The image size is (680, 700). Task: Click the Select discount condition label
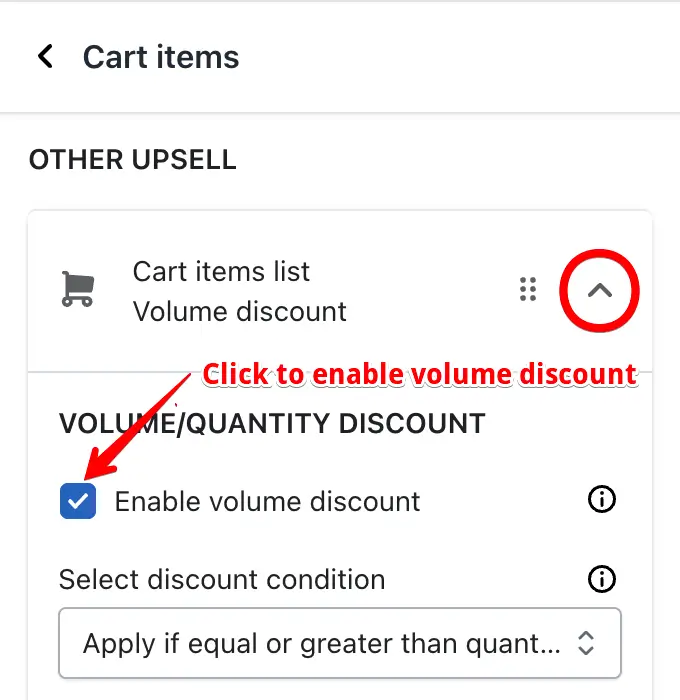[222, 579]
